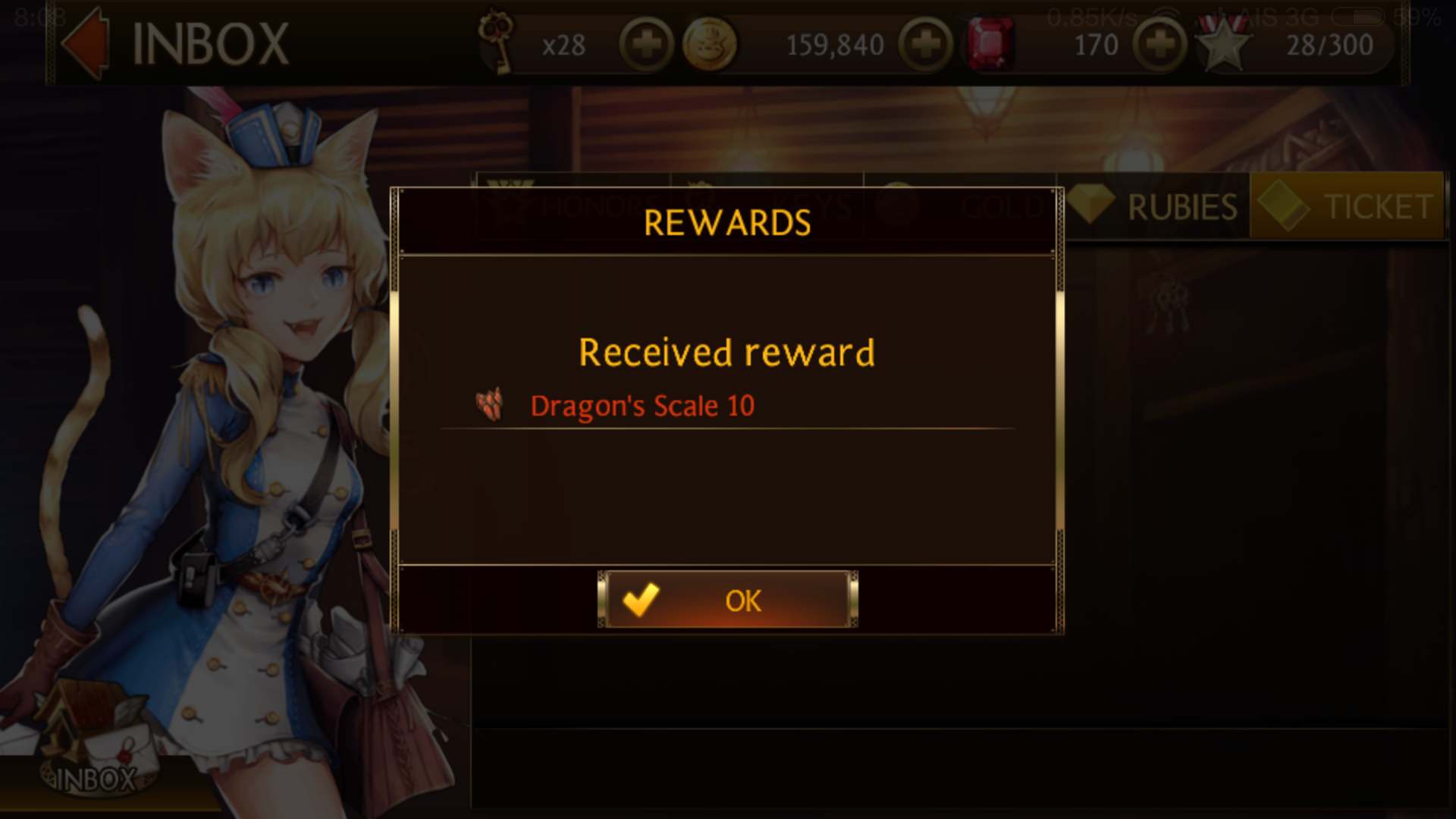Tap the REWARDS dialog title bar

pyautogui.click(x=727, y=222)
